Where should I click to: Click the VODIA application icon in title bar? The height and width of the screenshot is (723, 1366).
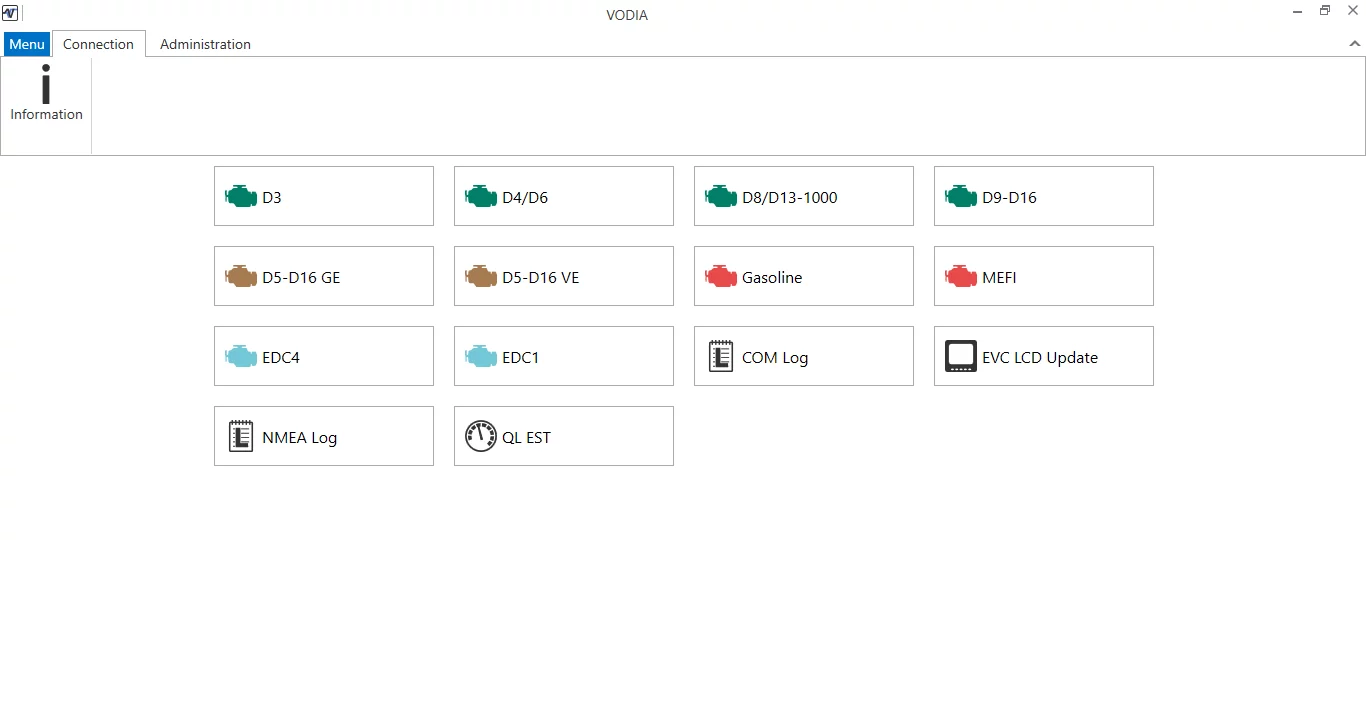tap(10, 11)
